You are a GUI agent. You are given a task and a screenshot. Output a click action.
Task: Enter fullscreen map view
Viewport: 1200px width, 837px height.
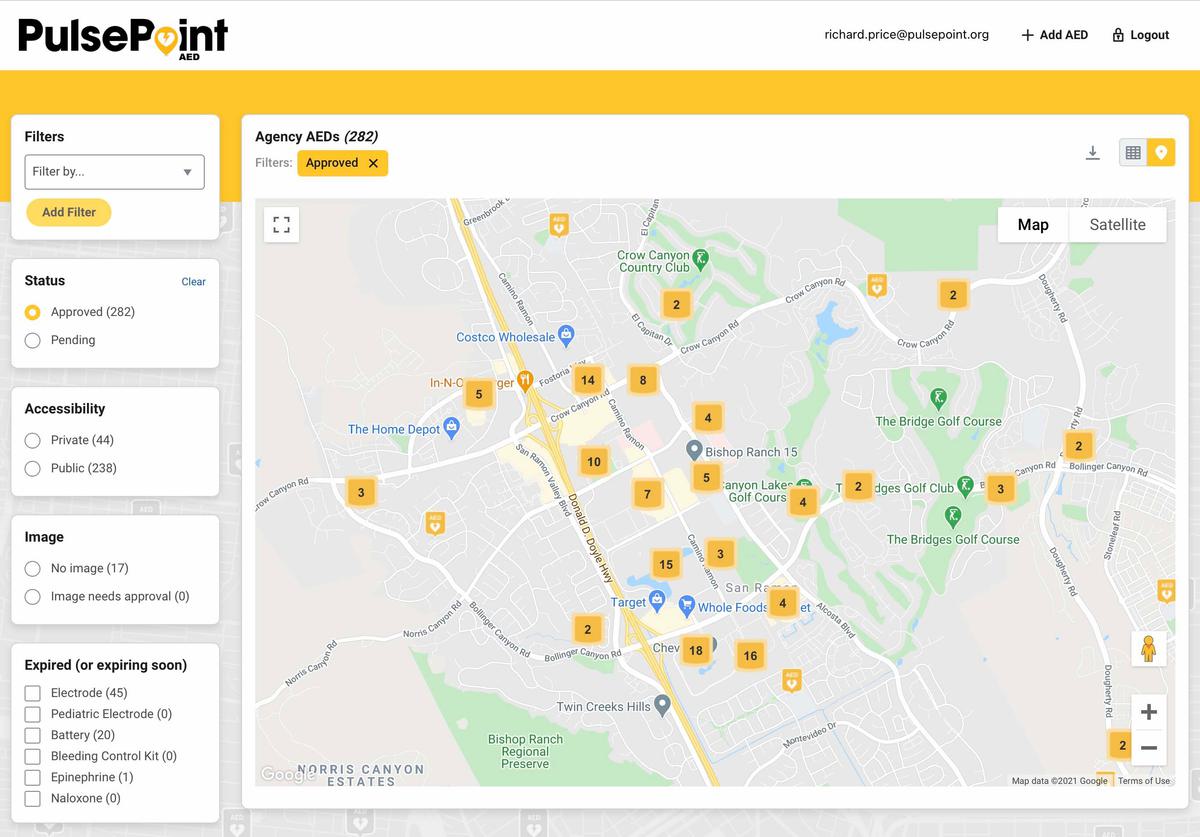tap(281, 224)
